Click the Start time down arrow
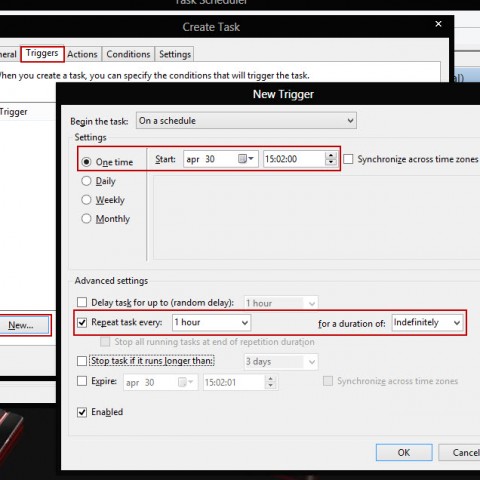This screenshot has width=480, height=480. 331,162
